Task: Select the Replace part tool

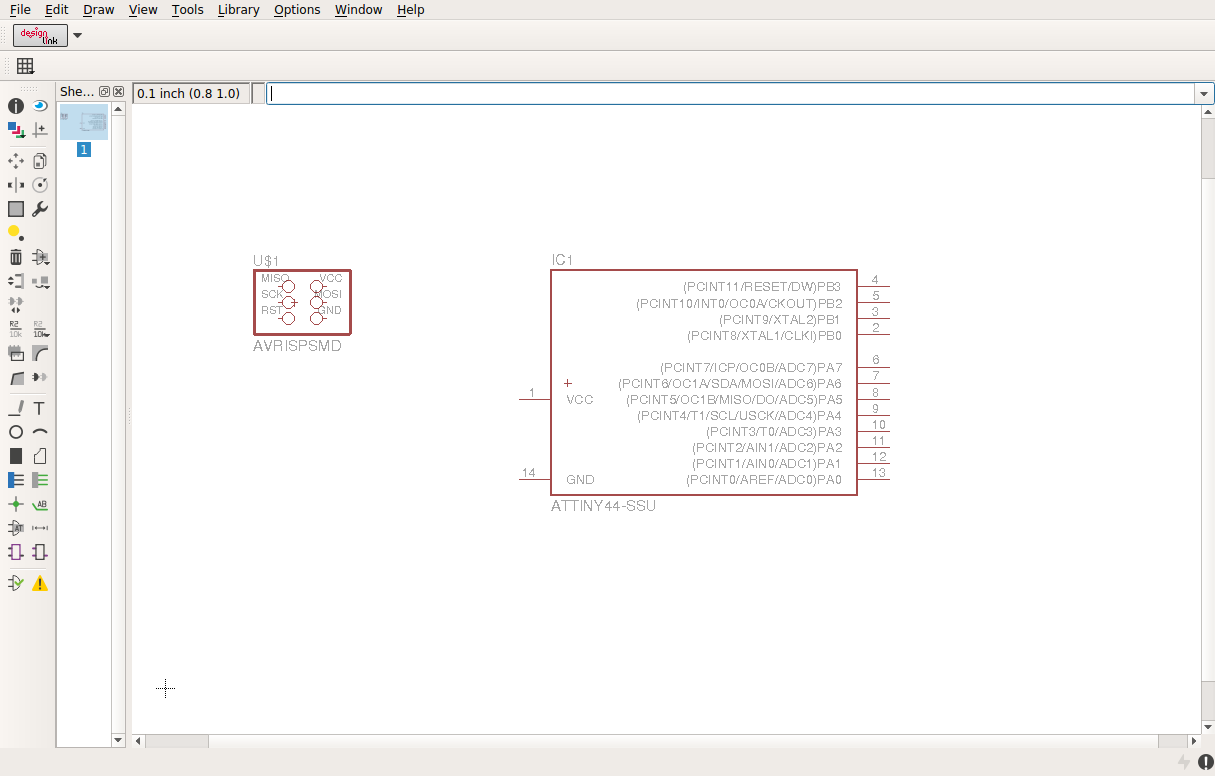Action: coord(40,281)
